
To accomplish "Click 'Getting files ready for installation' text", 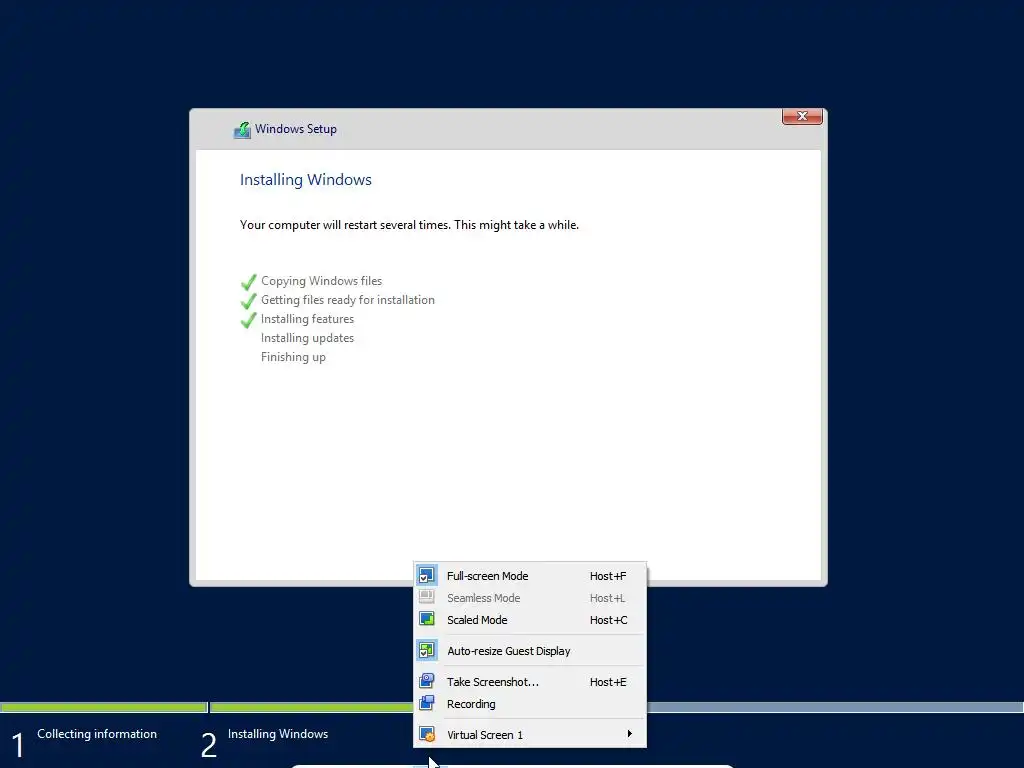I will point(347,300).
